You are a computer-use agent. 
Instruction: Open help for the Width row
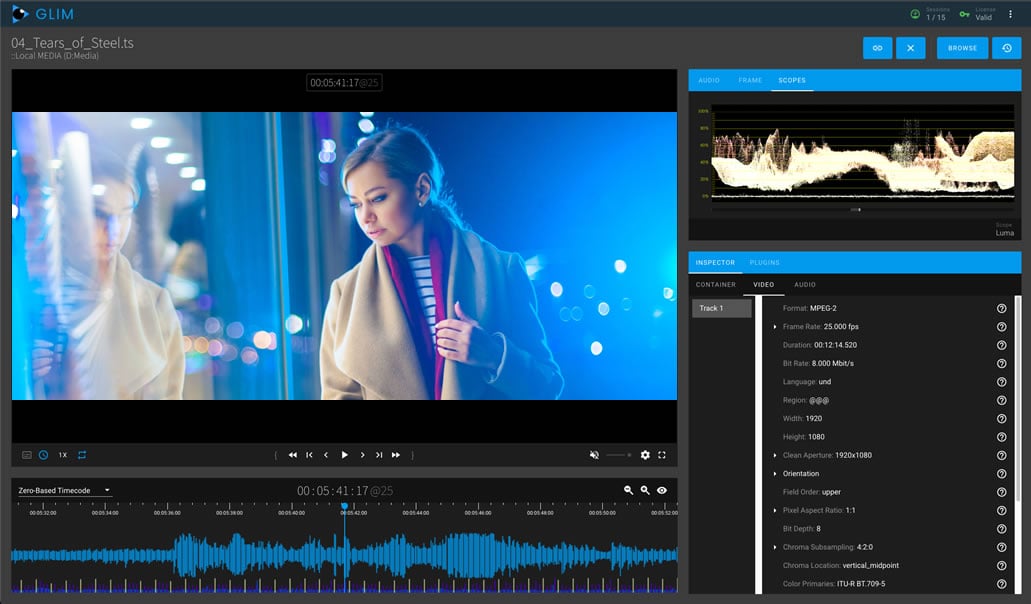pos(1001,419)
